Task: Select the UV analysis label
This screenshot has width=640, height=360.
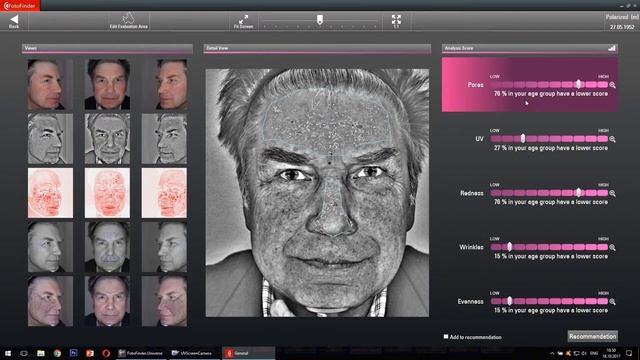Action: click(x=479, y=139)
